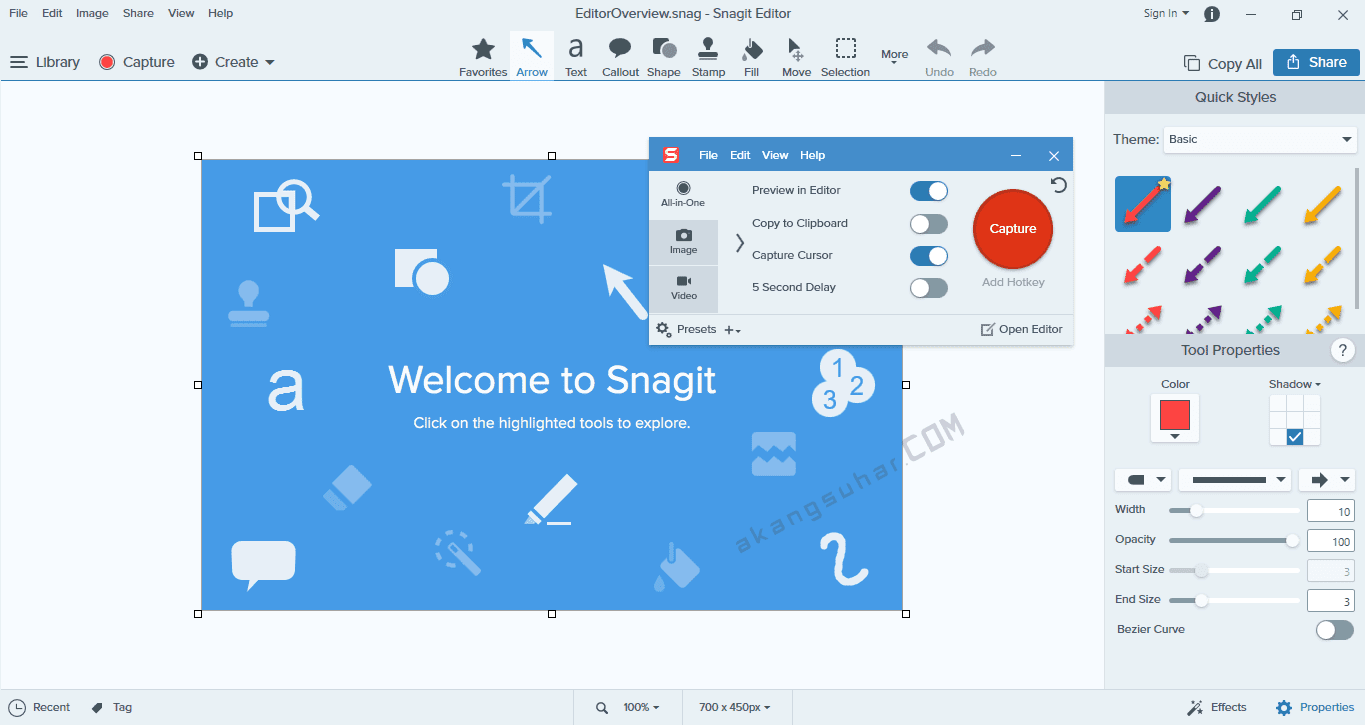Select the Callout tool
This screenshot has width=1365, height=725.
pos(620,57)
